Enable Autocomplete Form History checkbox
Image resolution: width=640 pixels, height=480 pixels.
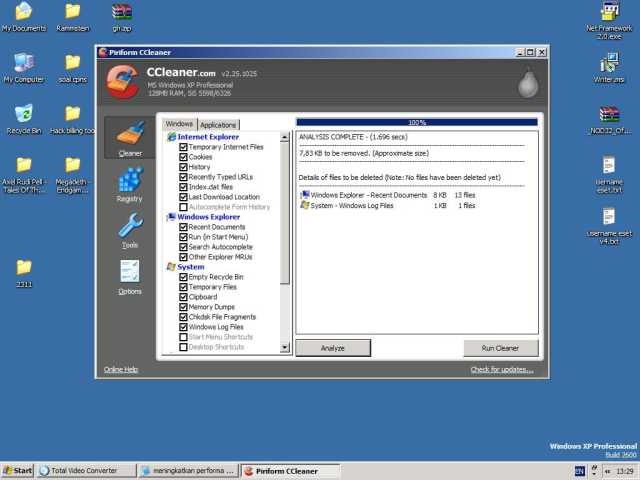point(183,207)
